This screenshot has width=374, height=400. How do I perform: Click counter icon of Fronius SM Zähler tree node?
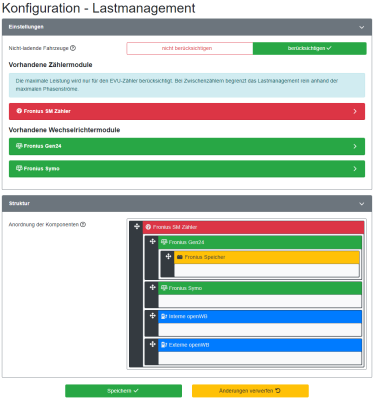[148, 227]
